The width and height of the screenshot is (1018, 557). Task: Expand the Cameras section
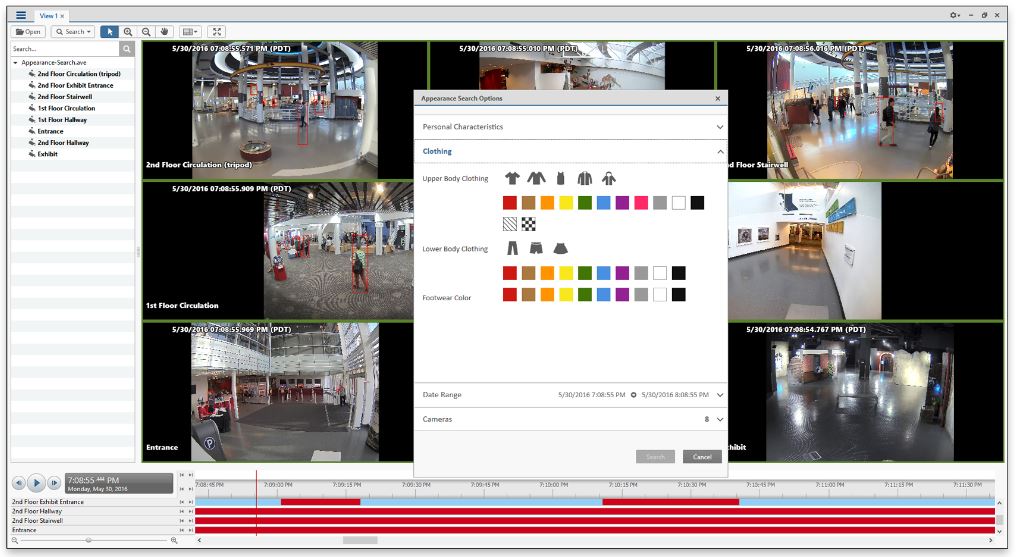(x=570, y=419)
